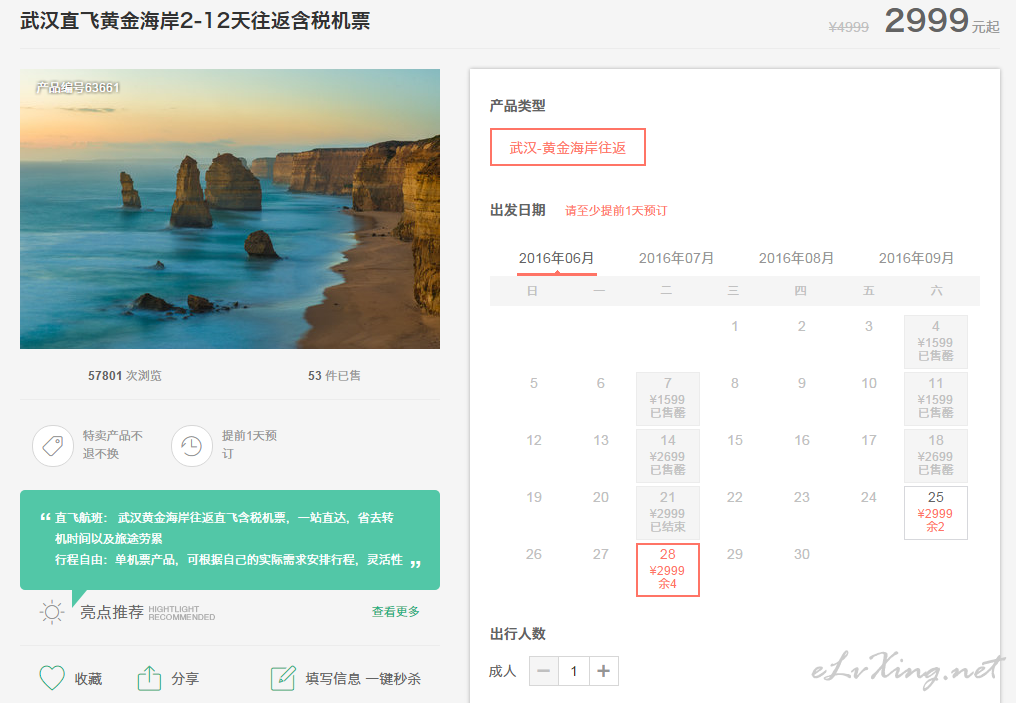Click the 产品类型 section heading
The width and height of the screenshot is (1016, 703).
click(x=518, y=106)
